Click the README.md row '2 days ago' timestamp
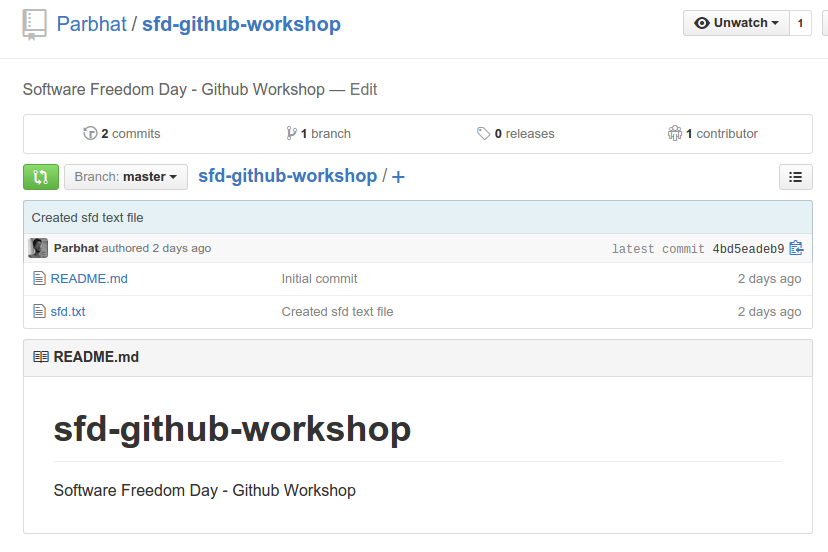Image resolution: width=828 pixels, height=552 pixels. pyautogui.click(x=769, y=279)
